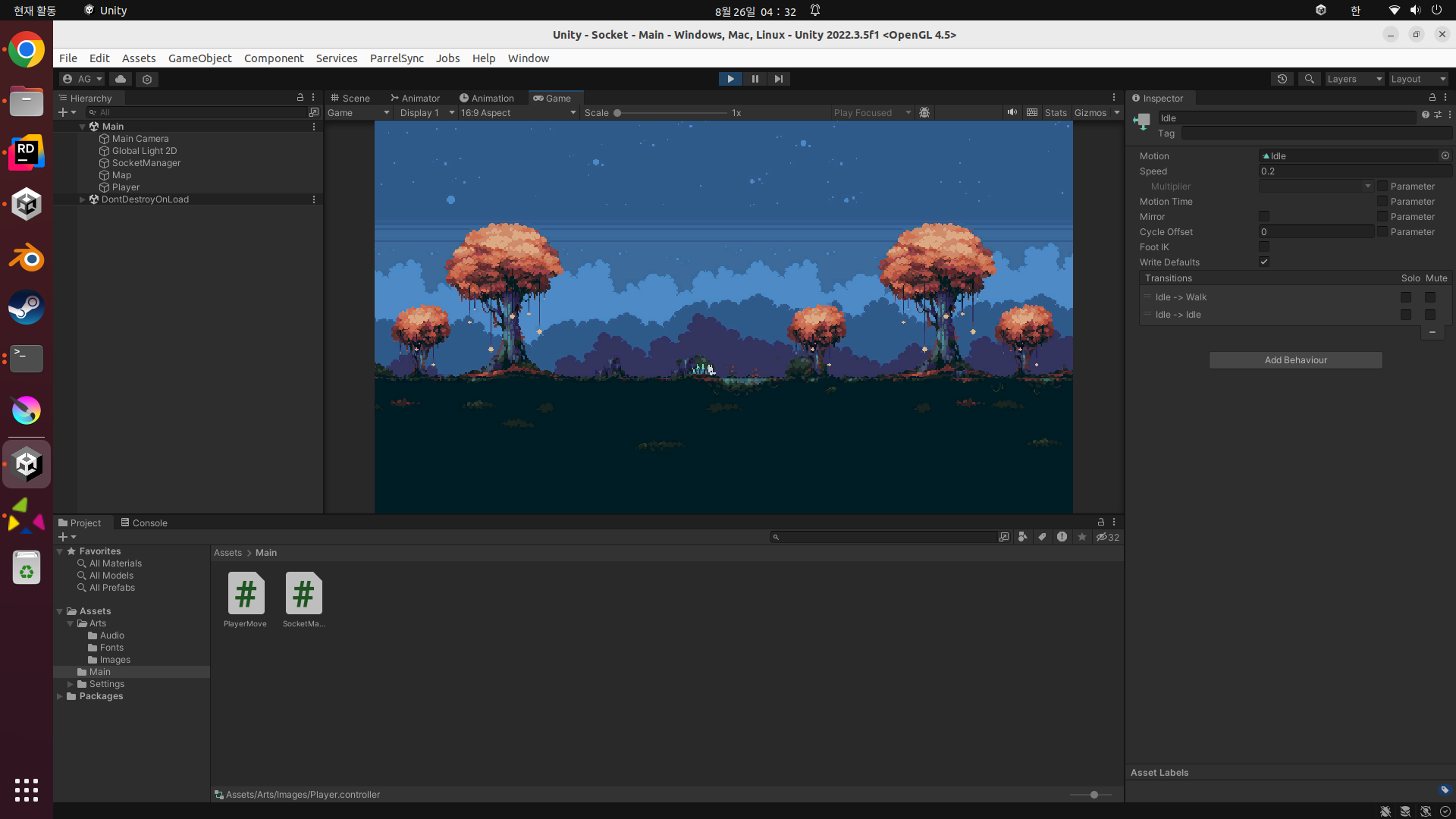Open the ParrelSync menu
The height and width of the screenshot is (819, 1456).
click(x=397, y=58)
